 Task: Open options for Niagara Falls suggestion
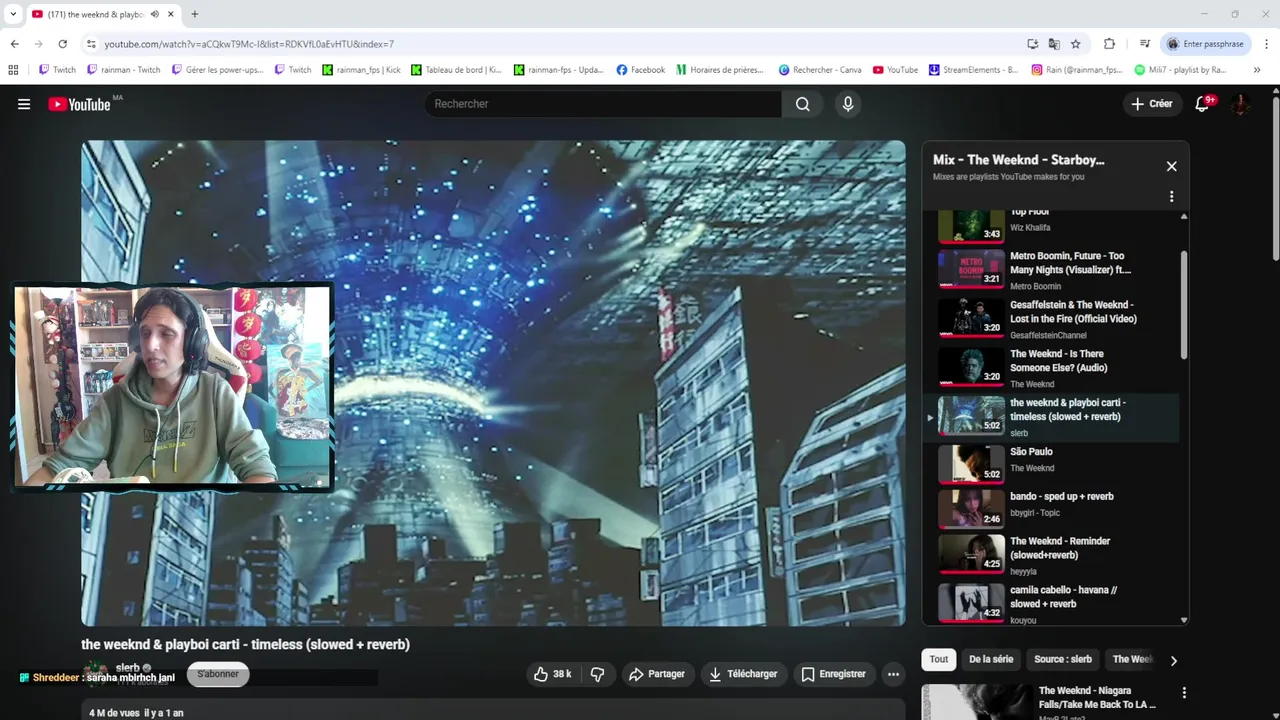pos(1184,693)
